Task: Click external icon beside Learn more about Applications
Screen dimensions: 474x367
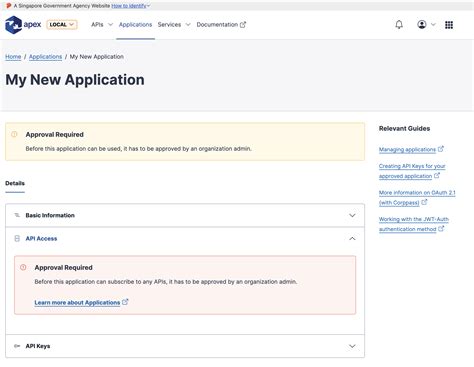Action: (125, 302)
